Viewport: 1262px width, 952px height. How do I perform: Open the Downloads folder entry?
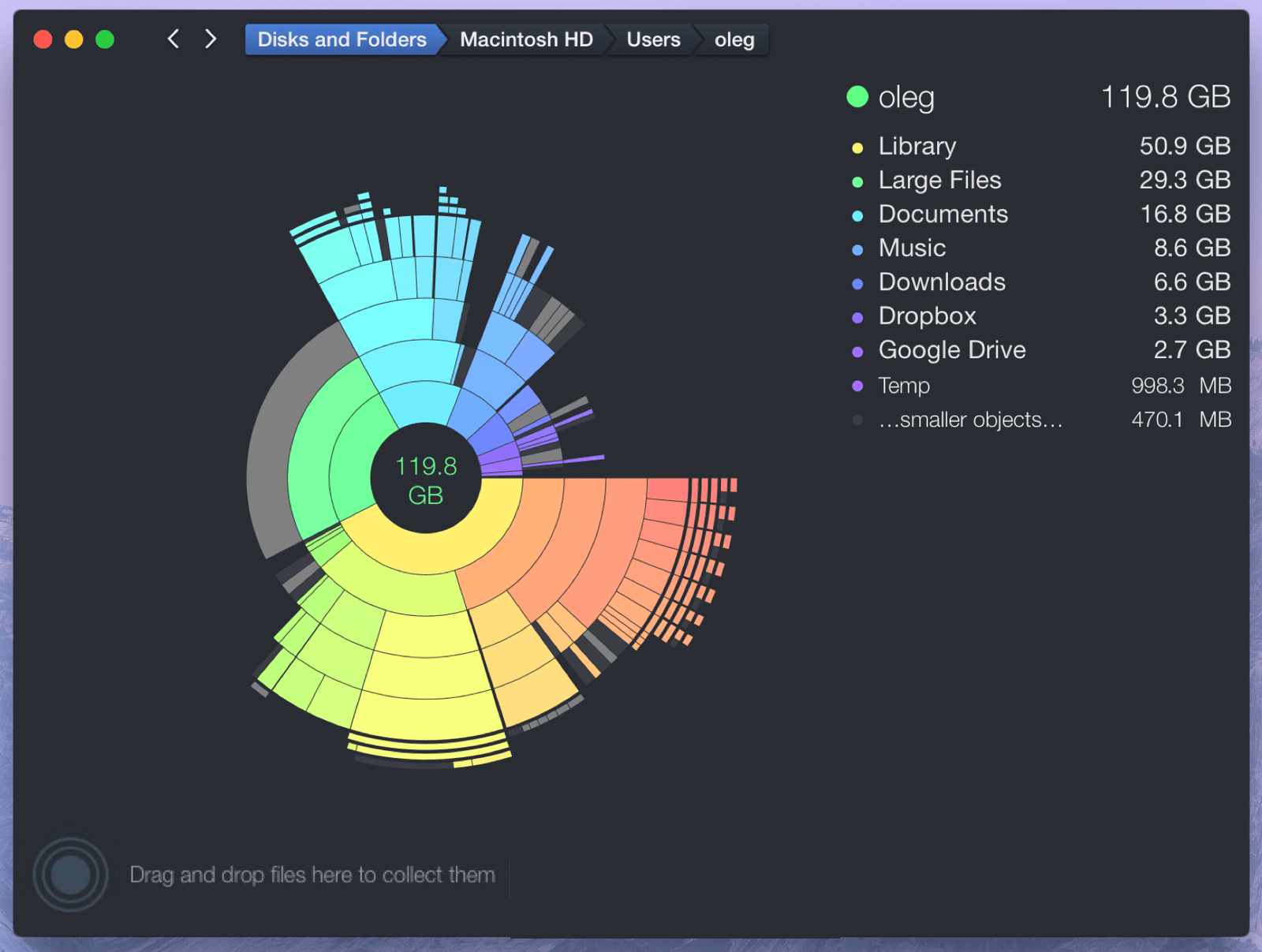942,282
